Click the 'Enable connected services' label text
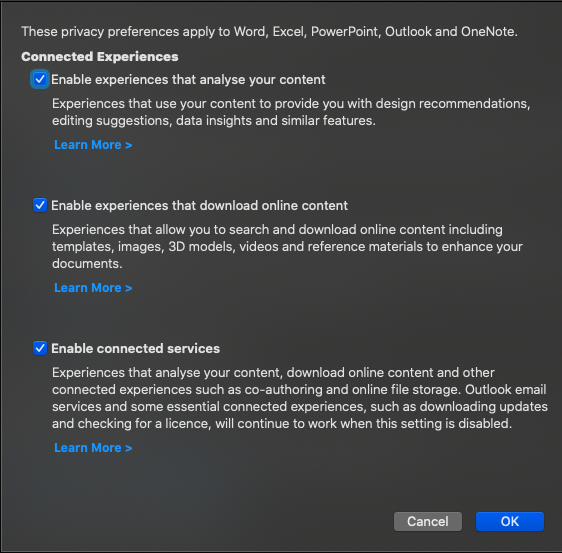This screenshot has width=562, height=553. pyautogui.click(x=135, y=348)
